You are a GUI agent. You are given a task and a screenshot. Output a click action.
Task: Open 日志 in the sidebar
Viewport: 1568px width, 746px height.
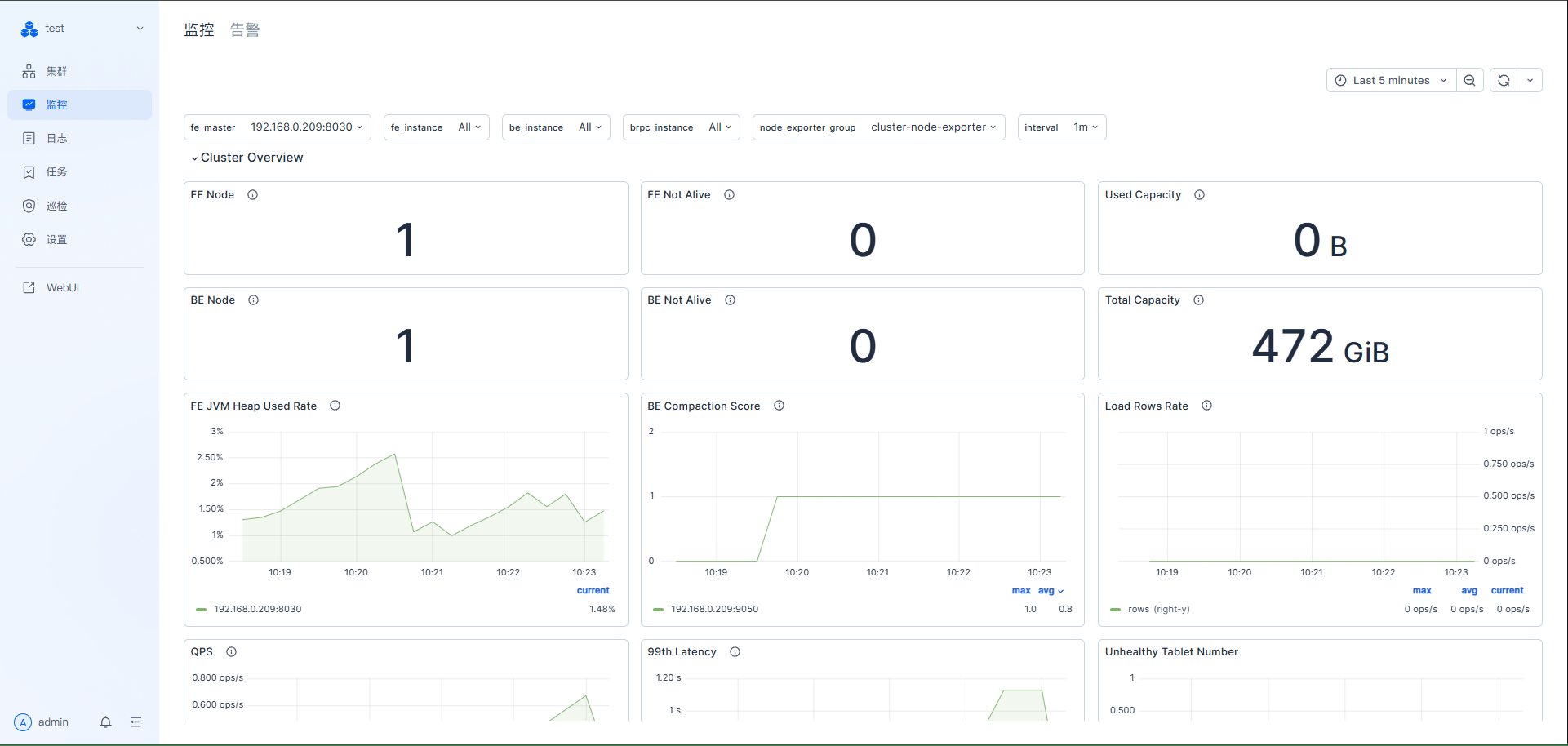pyautogui.click(x=56, y=139)
